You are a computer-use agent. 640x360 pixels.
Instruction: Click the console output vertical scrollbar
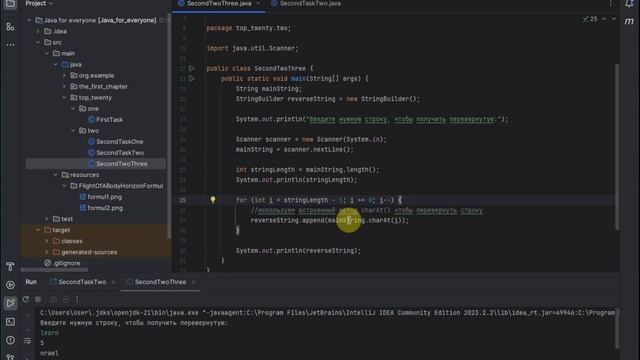pyautogui.click(x=617, y=329)
